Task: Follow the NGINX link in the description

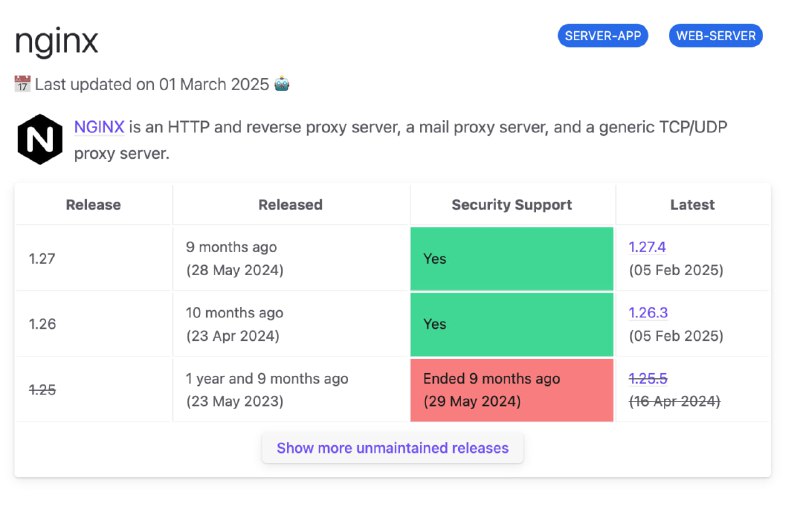Action: coord(99,126)
